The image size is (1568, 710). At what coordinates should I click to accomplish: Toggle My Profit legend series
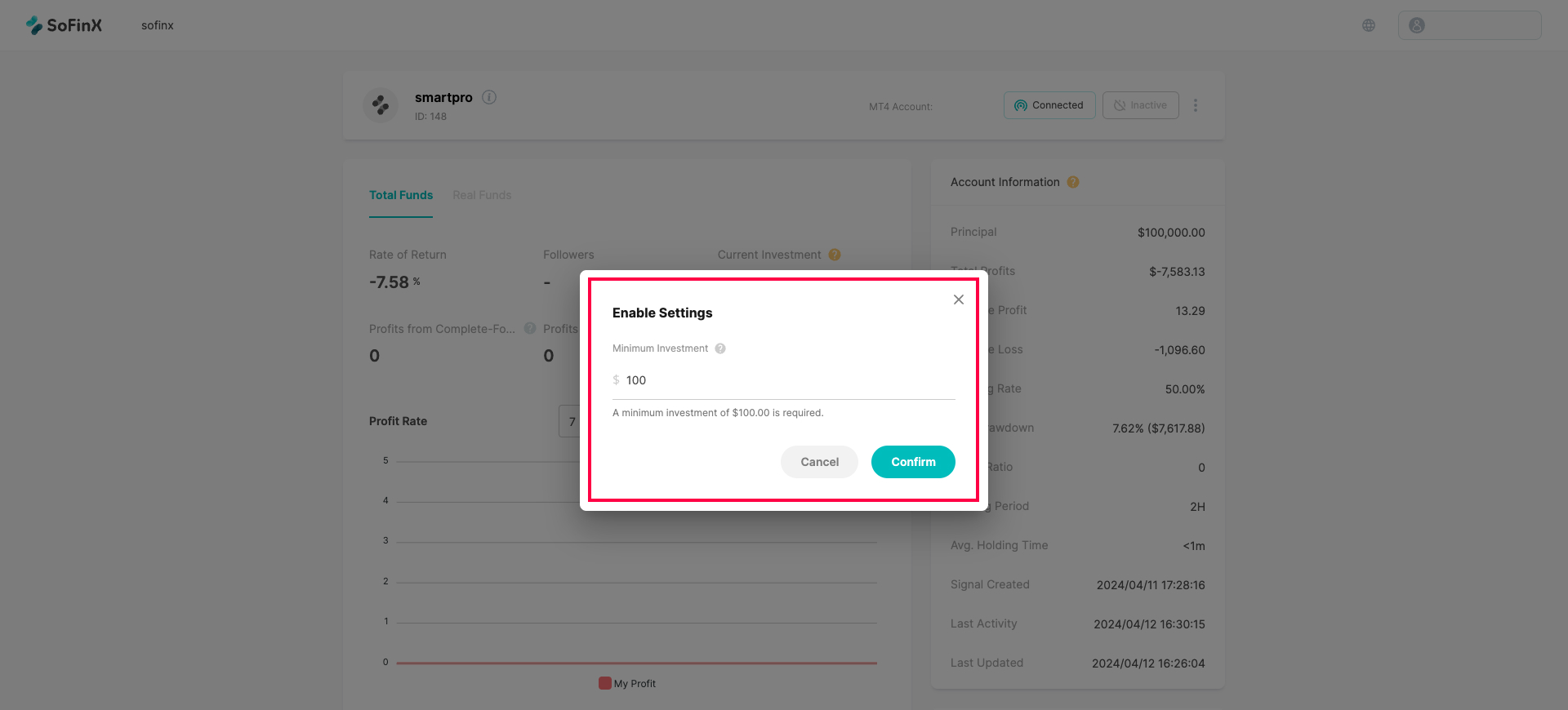(627, 684)
